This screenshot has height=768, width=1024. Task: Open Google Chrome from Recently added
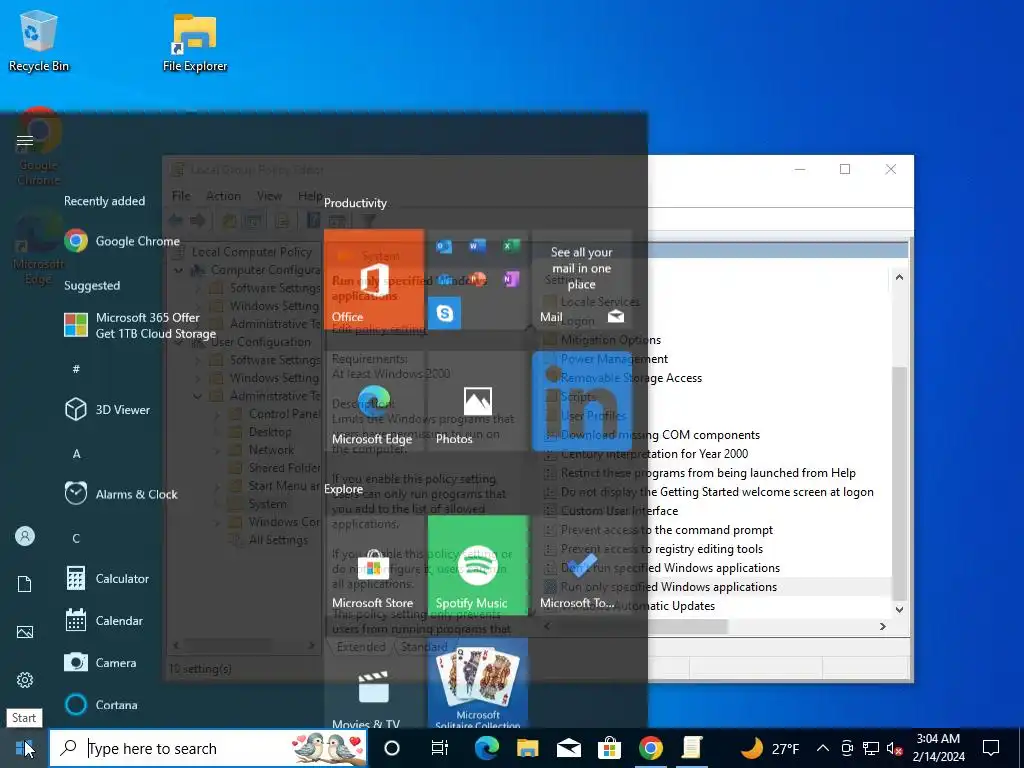pos(122,241)
